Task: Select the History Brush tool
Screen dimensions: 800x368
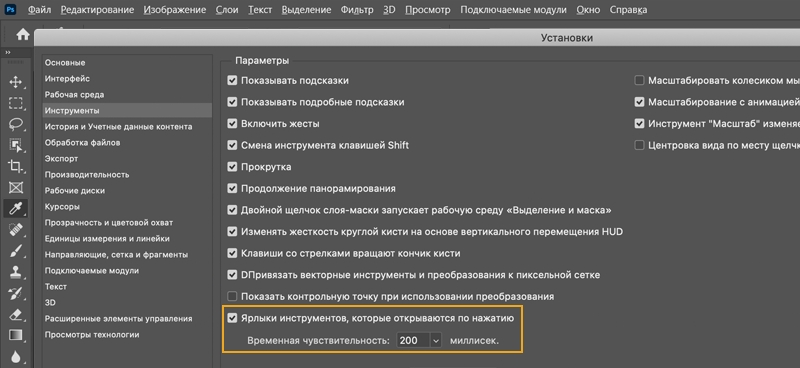Action: pos(16,293)
